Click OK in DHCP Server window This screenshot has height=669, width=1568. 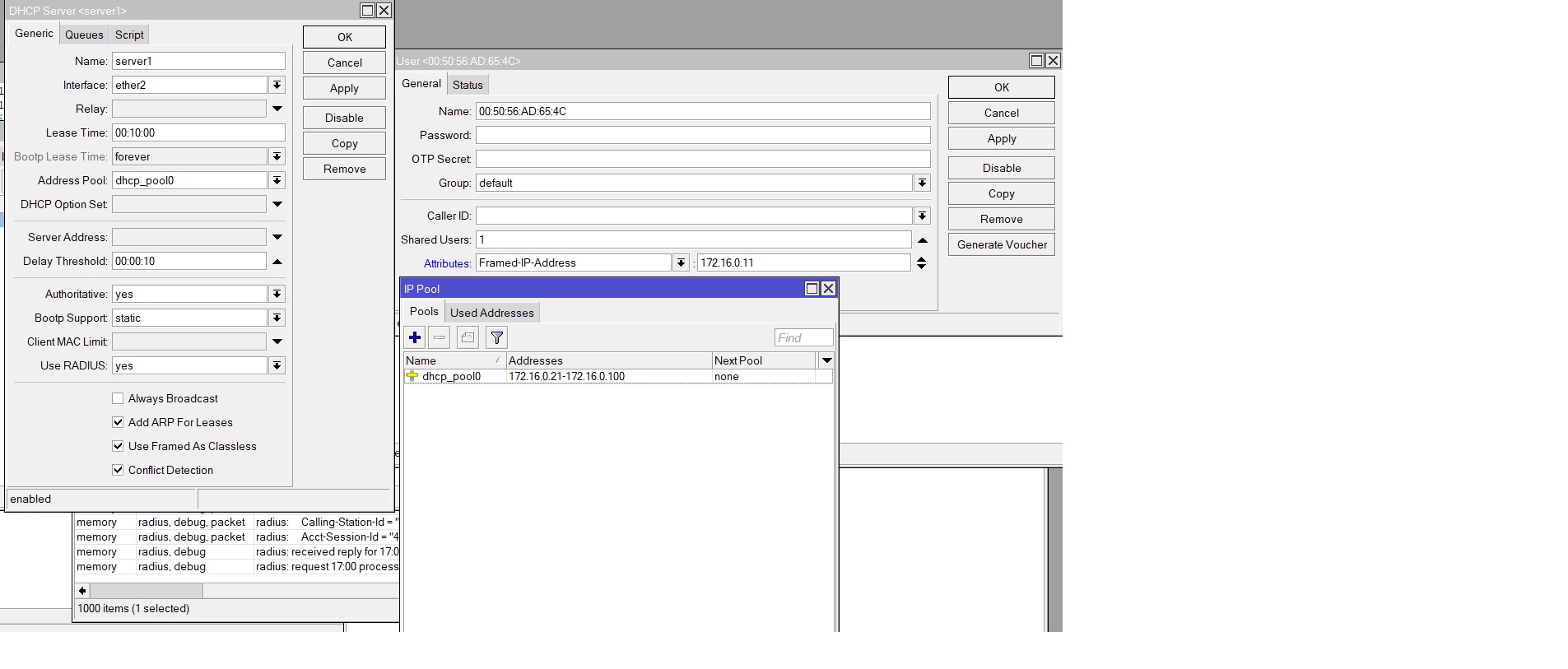click(x=344, y=37)
